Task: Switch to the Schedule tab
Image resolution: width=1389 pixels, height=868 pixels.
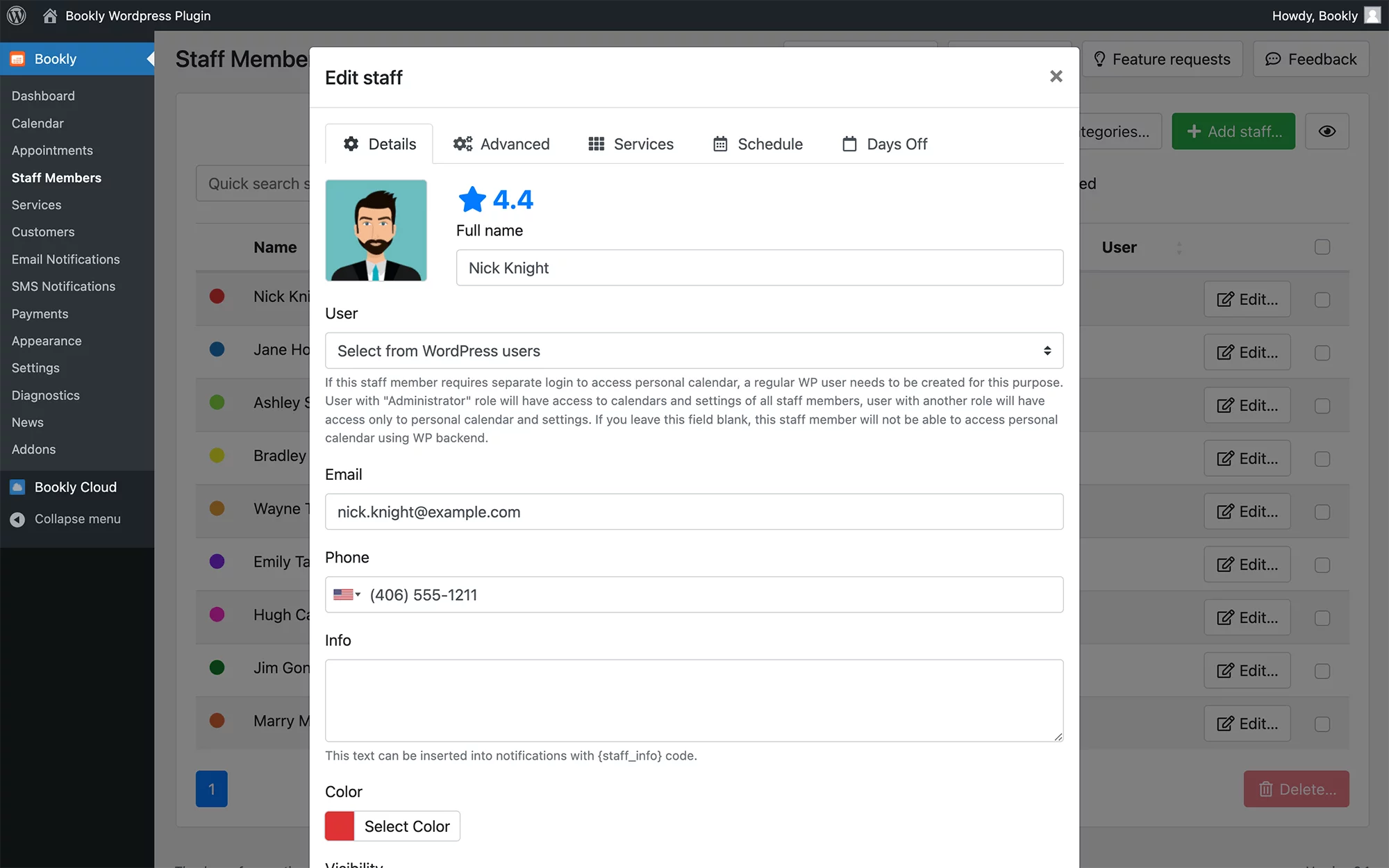Action: (758, 144)
